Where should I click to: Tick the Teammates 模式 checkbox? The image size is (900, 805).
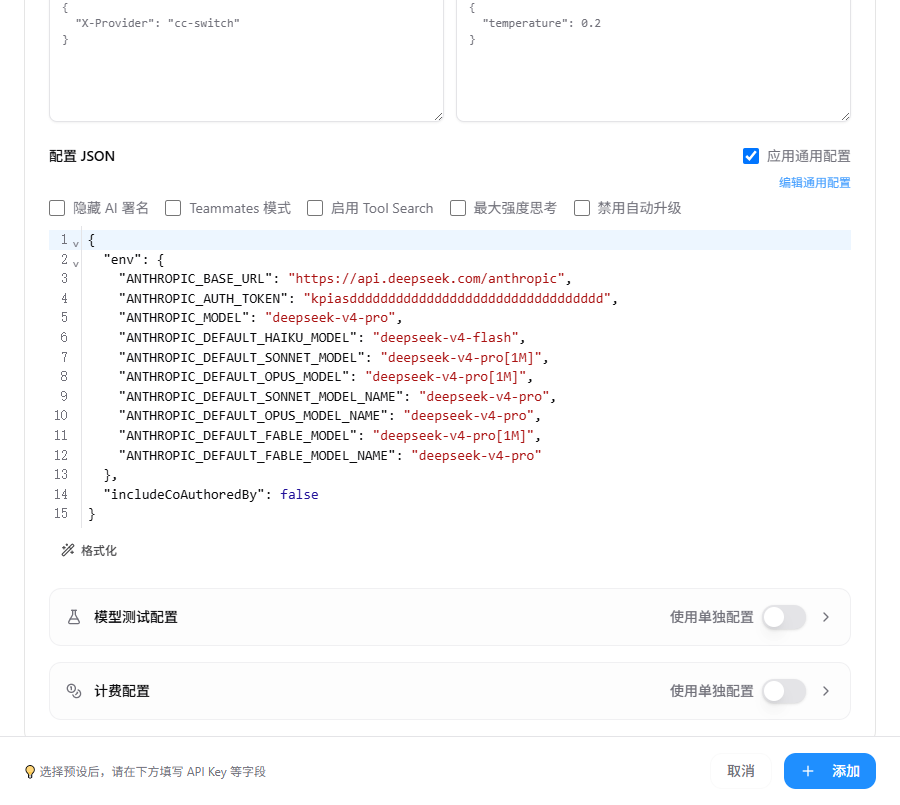173,208
